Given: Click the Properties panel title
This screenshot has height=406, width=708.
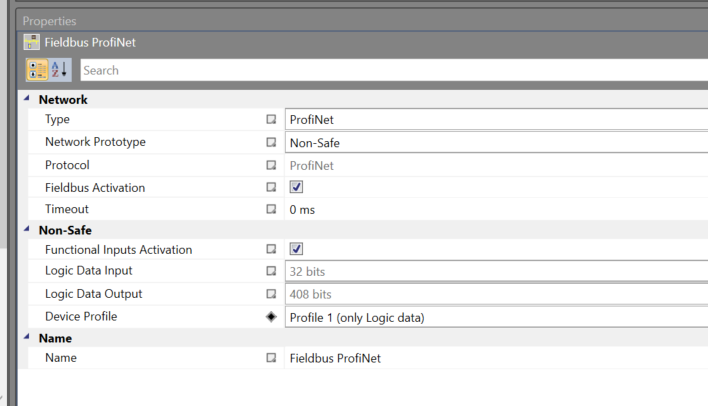Looking at the screenshot, I should point(49,21).
